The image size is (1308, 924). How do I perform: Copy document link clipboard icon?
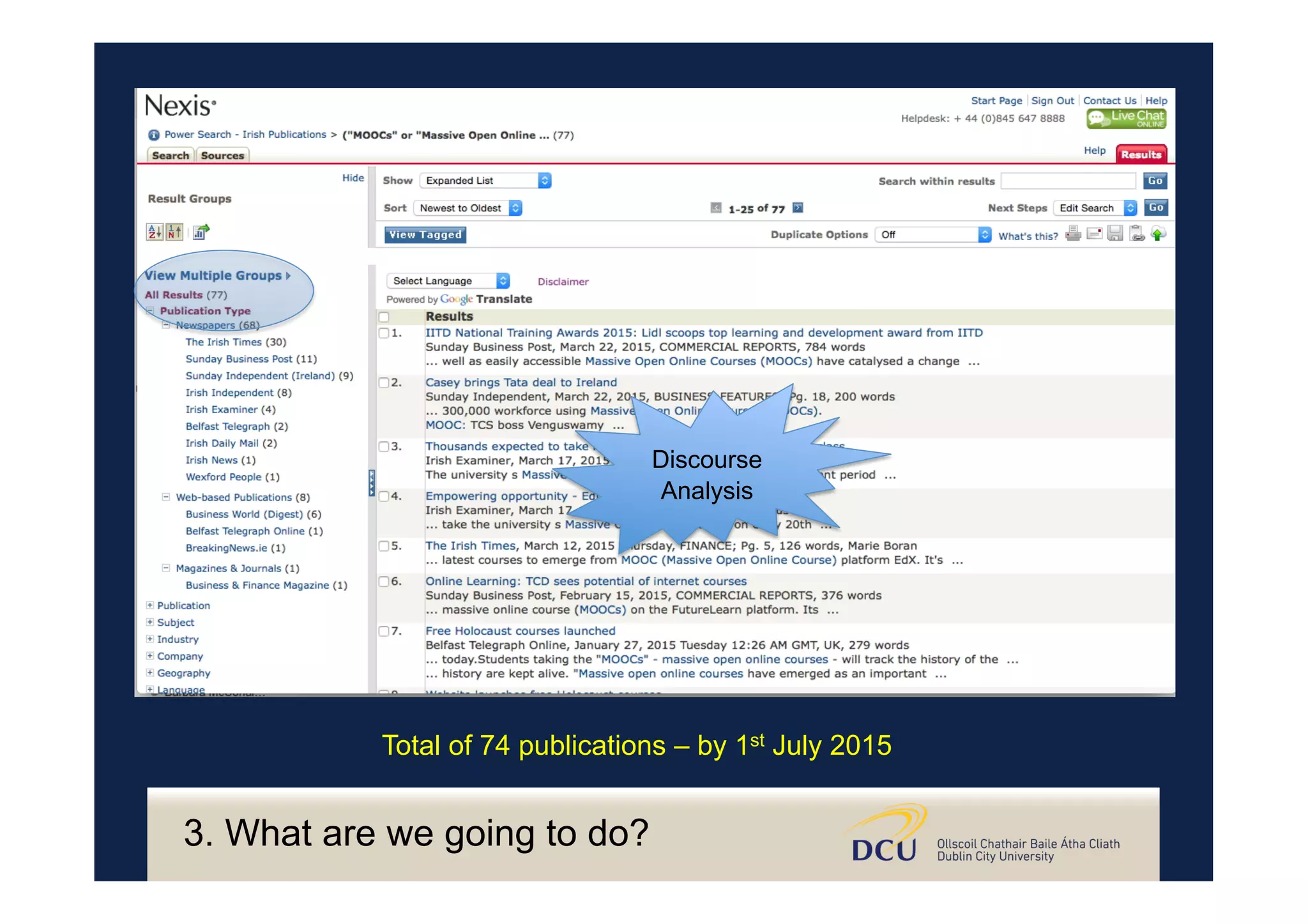click(1137, 234)
